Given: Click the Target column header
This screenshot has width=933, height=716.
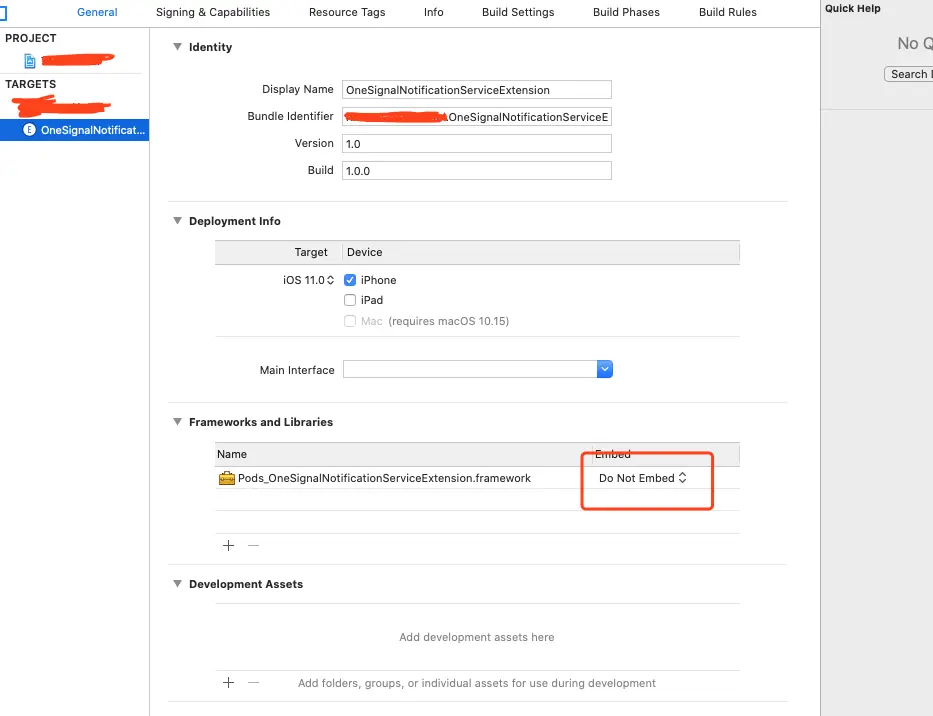Looking at the screenshot, I should click(311, 252).
